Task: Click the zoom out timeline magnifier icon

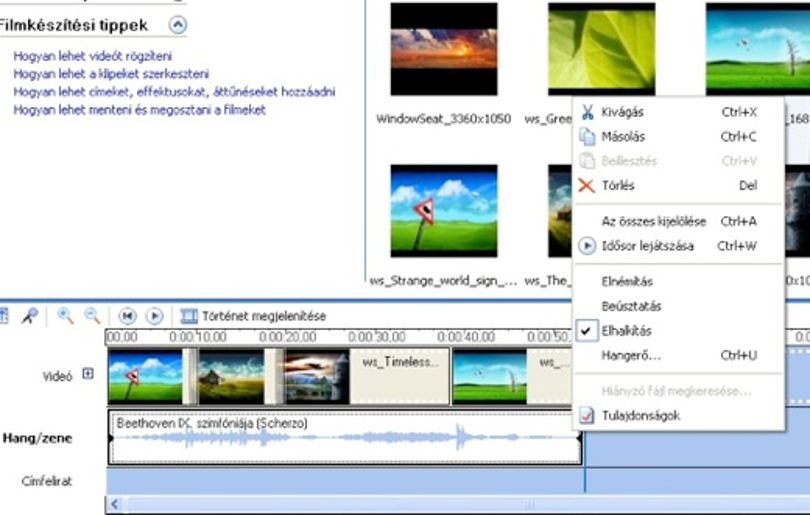Action: click(x=92, y=316)
